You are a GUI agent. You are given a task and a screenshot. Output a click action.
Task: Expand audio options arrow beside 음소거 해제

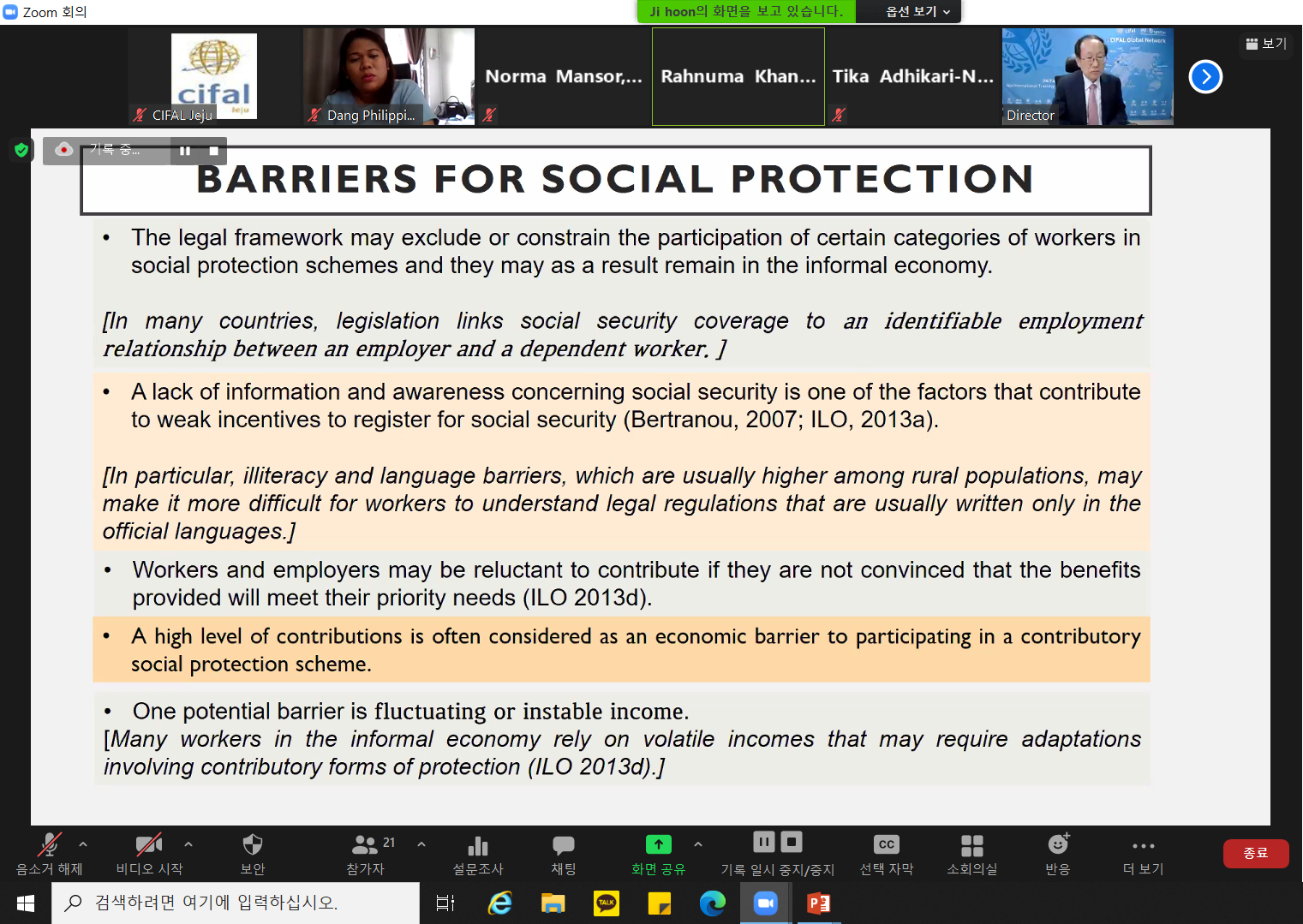(x=83, y=844)
